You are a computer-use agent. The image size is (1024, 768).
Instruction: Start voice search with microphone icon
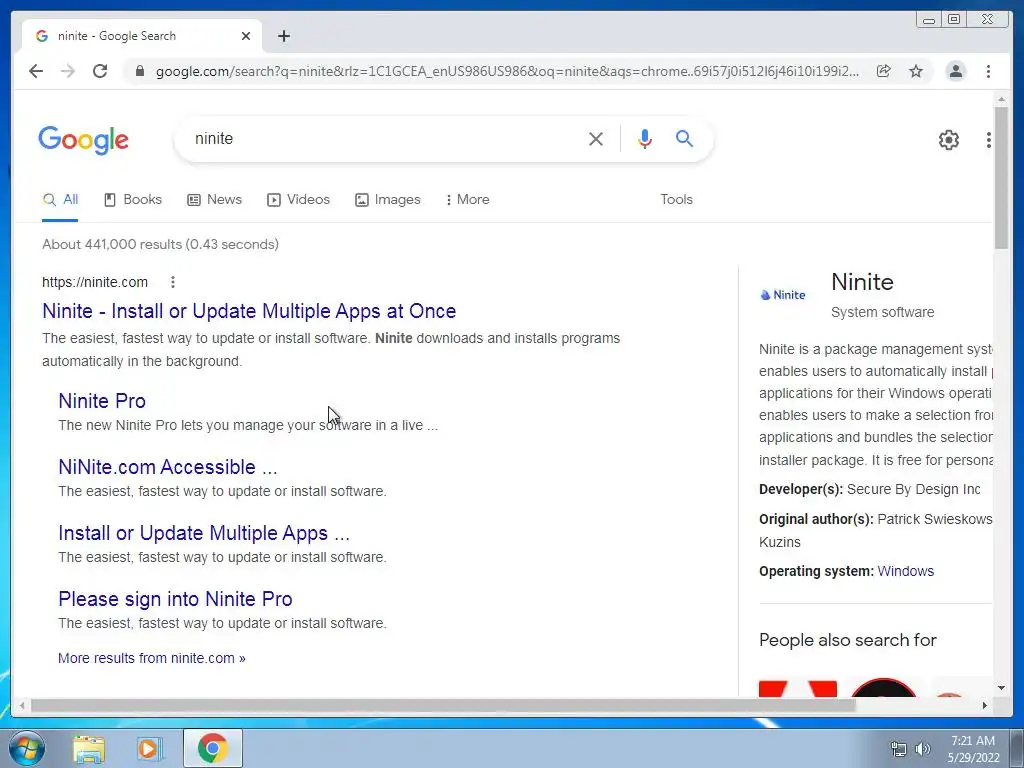click(645, 138)
